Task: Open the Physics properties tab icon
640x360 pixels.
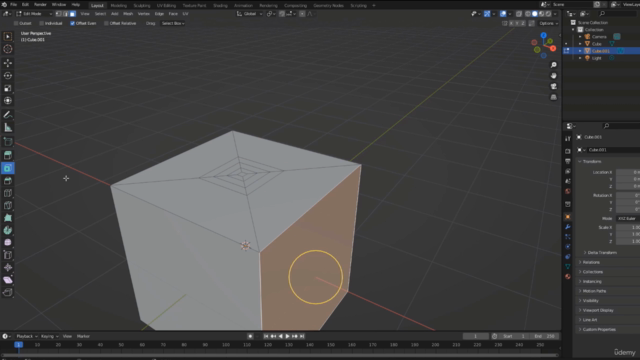Action: (x=568, y=247)
